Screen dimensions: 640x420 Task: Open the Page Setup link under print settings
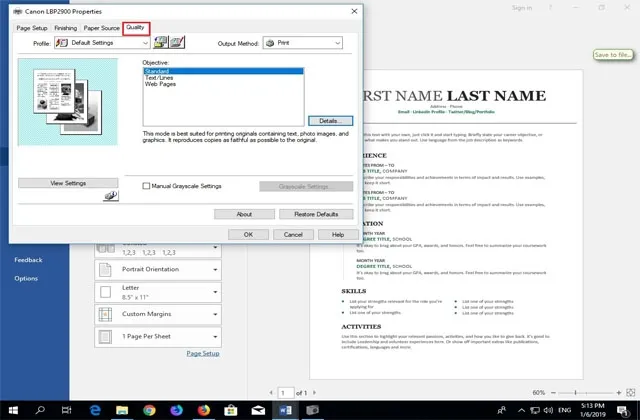pyautogui.click(x=203, y=353)
